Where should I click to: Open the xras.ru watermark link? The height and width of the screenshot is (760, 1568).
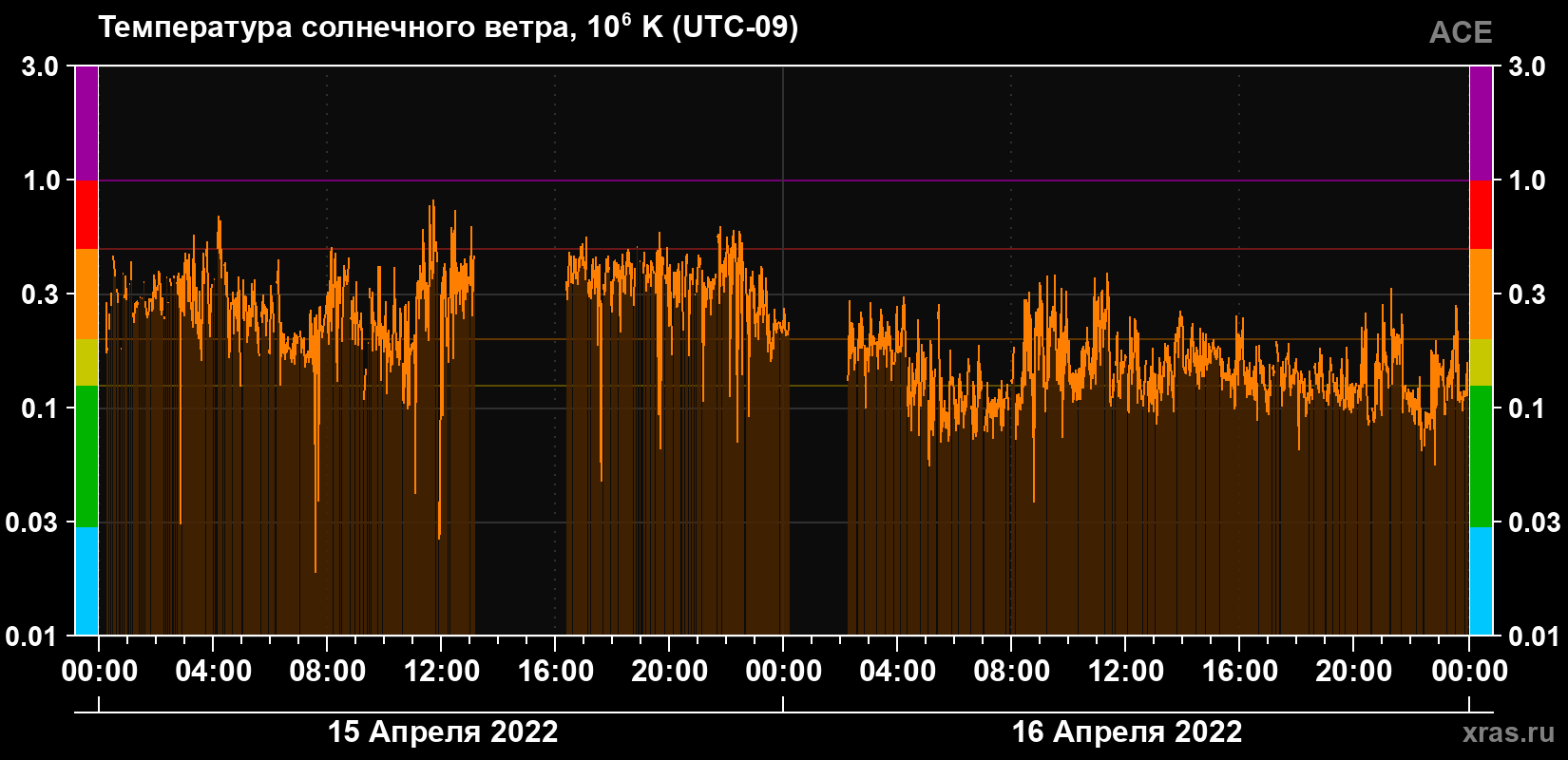pyautogui.click(x=1509, y=732)
